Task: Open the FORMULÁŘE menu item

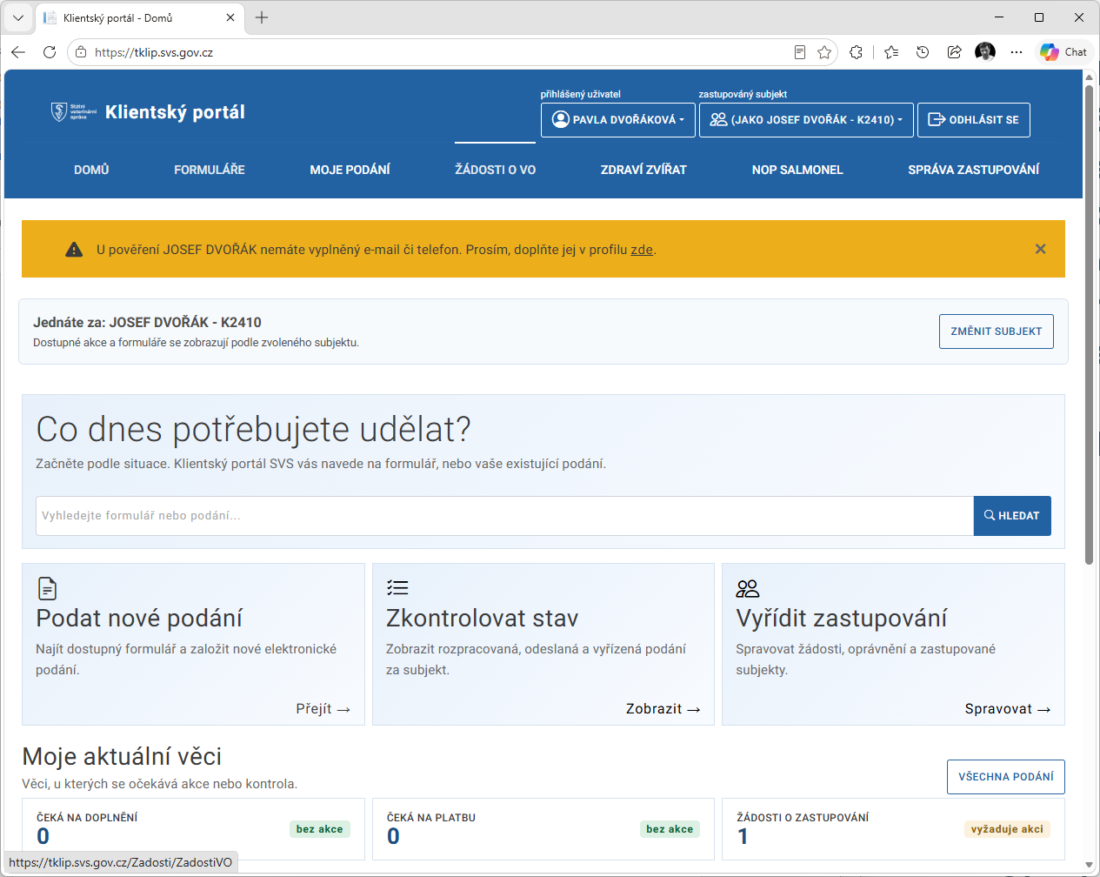Action: (209, 170)
